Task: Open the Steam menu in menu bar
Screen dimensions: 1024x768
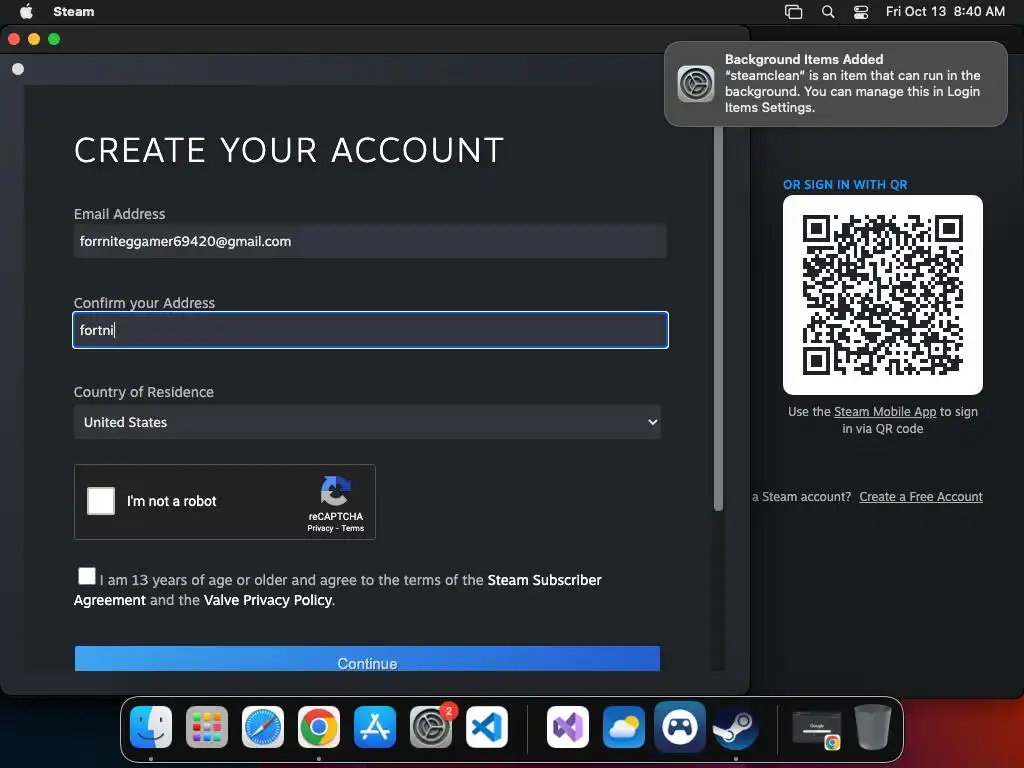Action: pyautogui.click(x=74, y=11)
